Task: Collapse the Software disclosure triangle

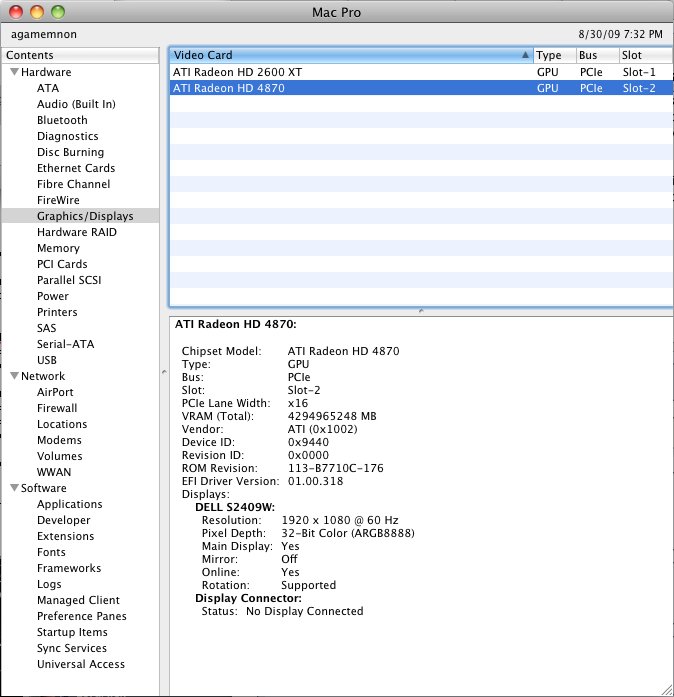Action: (x=14, y=488)
